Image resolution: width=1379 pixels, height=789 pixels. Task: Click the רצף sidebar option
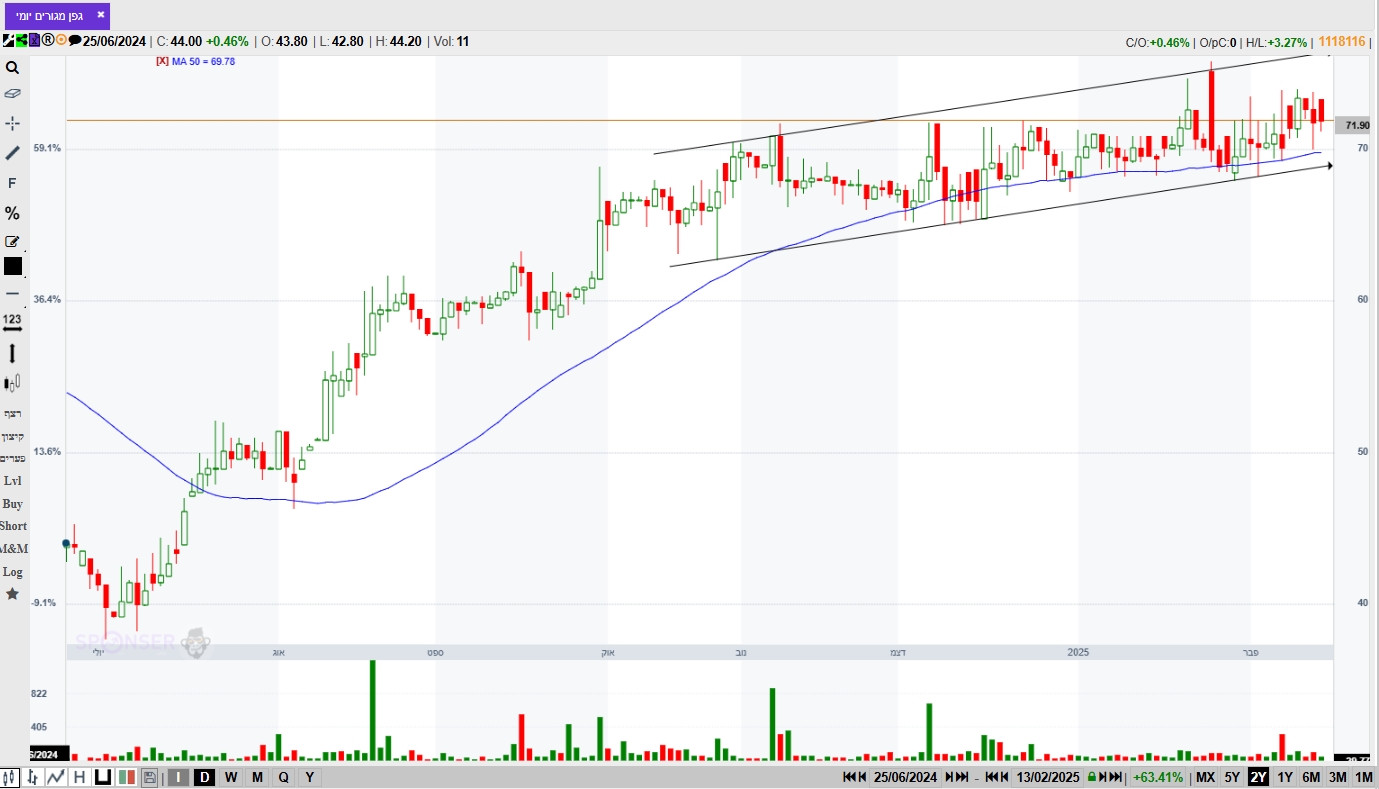12,413
